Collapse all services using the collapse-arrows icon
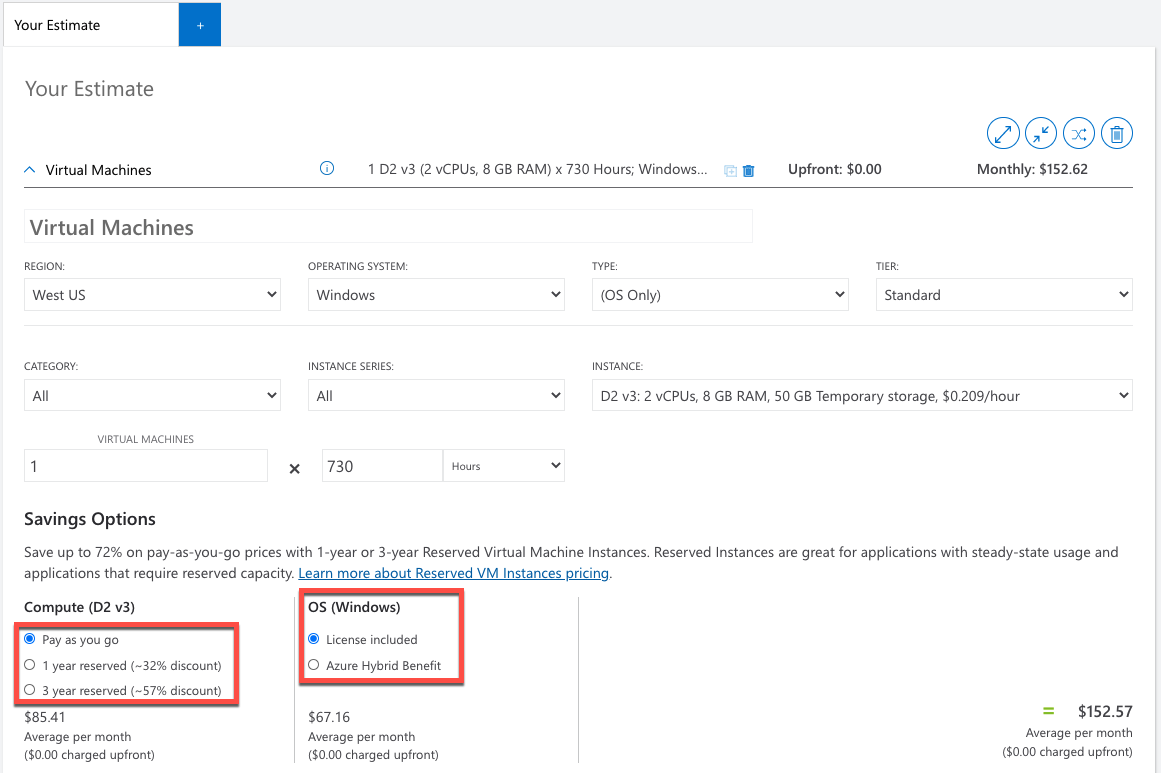This screenshot has width=1161, height=773. pos(1041,132)
